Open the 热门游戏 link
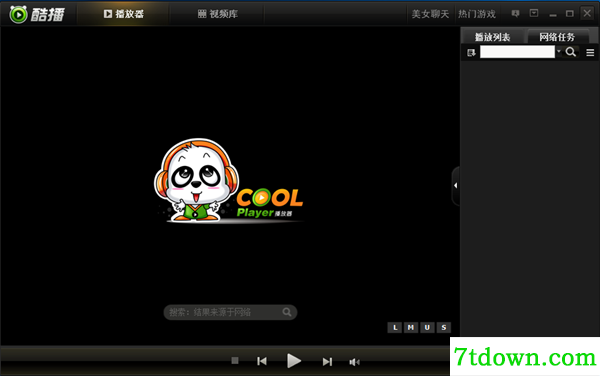Screen dimensions: 600x376 coord(477,14)
